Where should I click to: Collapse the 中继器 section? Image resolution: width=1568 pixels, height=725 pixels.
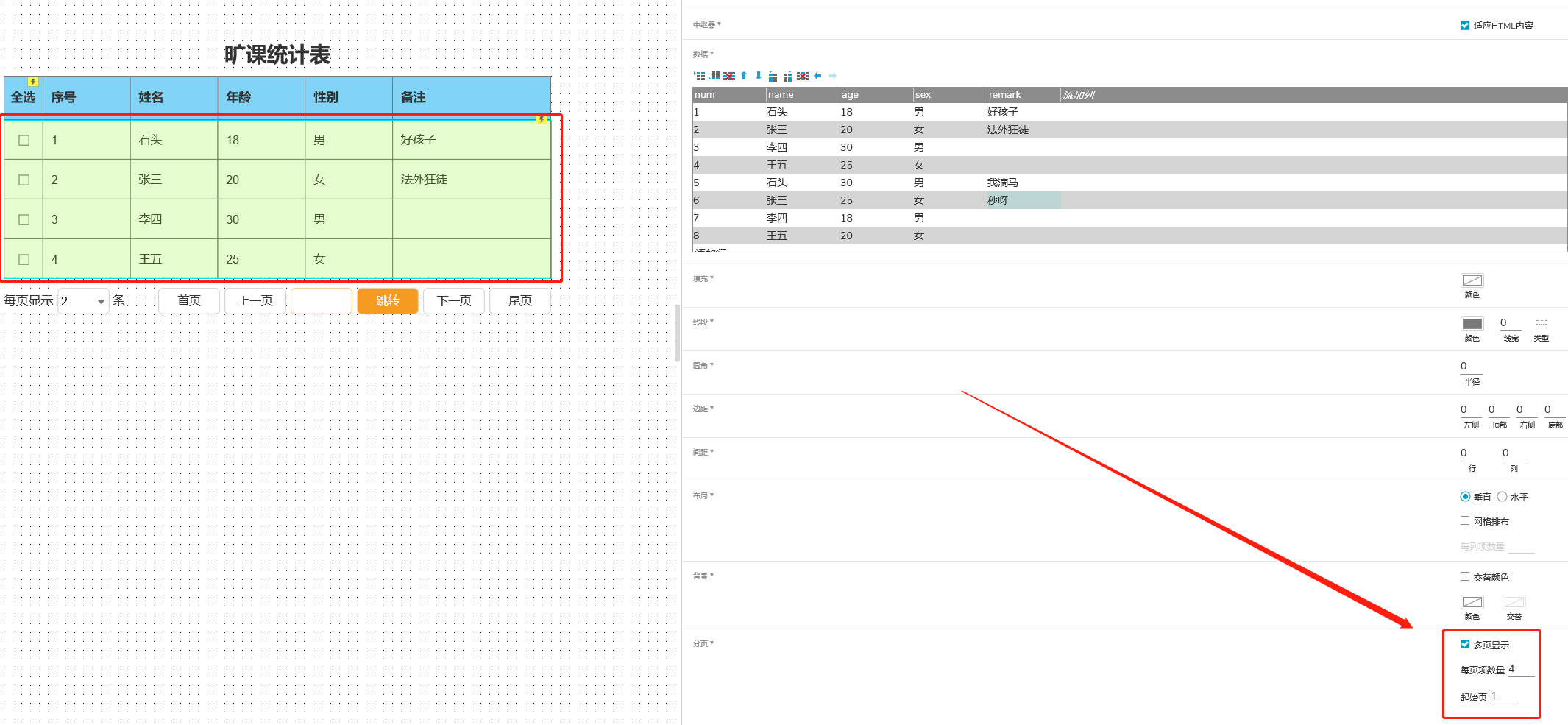click(x=706, y=24)
